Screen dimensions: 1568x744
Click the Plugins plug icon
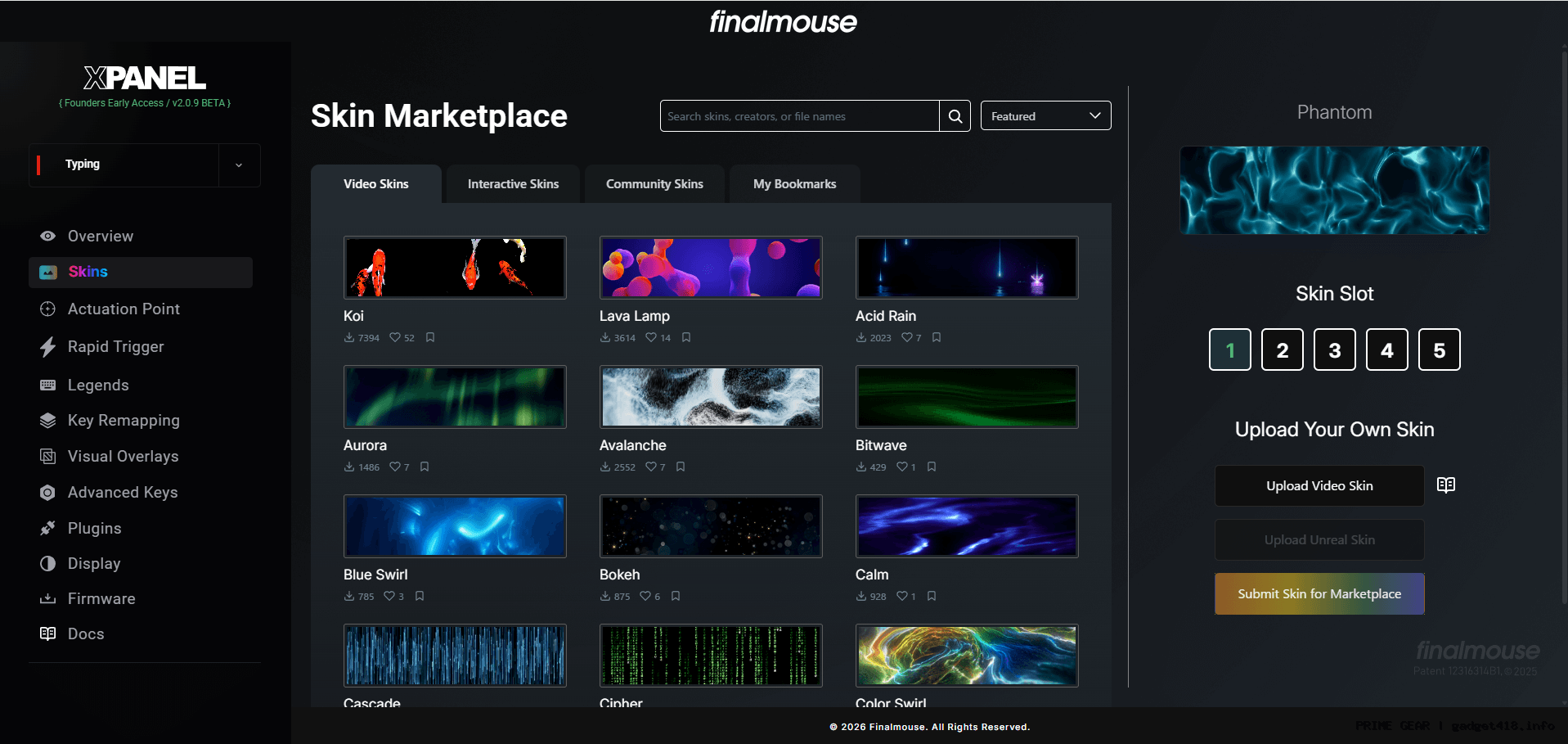[x=48, y=528]
